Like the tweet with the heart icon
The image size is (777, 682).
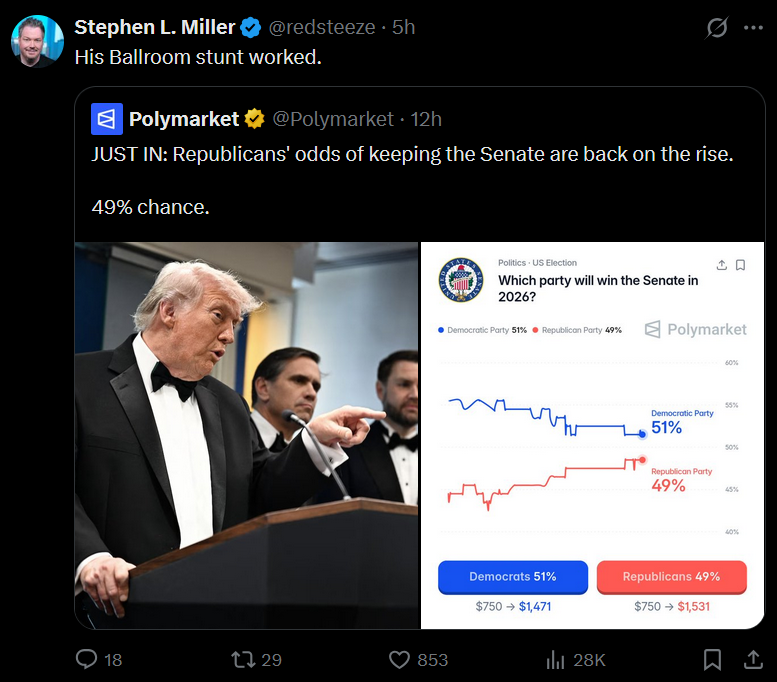click(400, 659)
